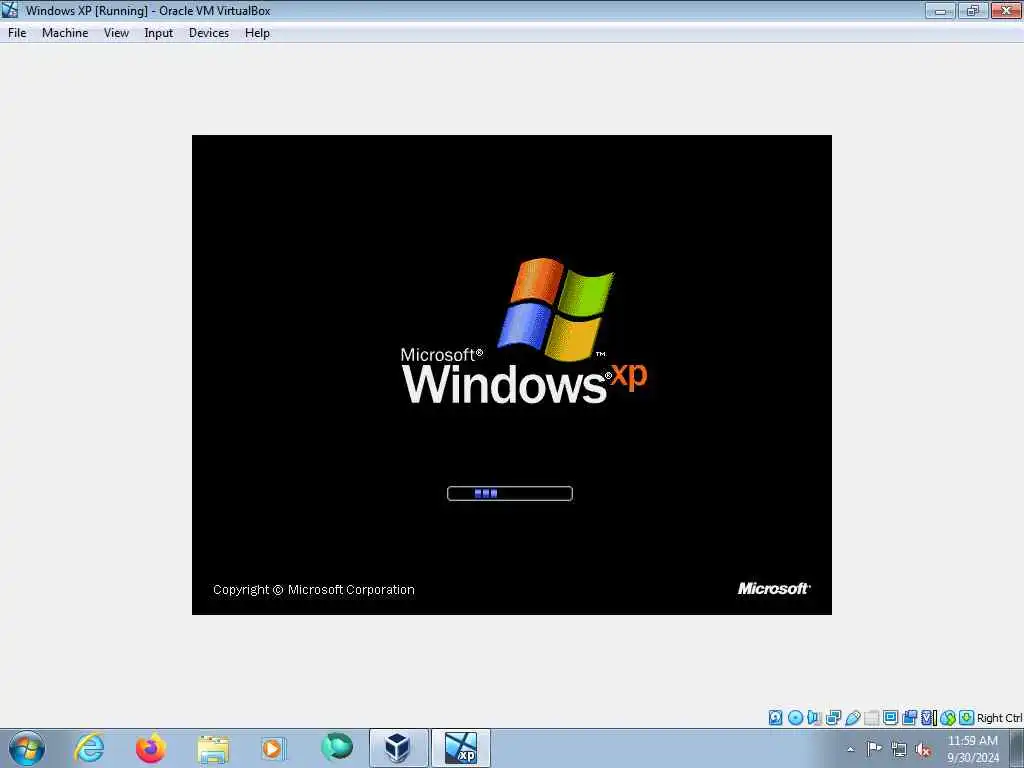Click the VirtualBox window title bar icon
This screenshot has width=1024, height=768.
(10, 10)
